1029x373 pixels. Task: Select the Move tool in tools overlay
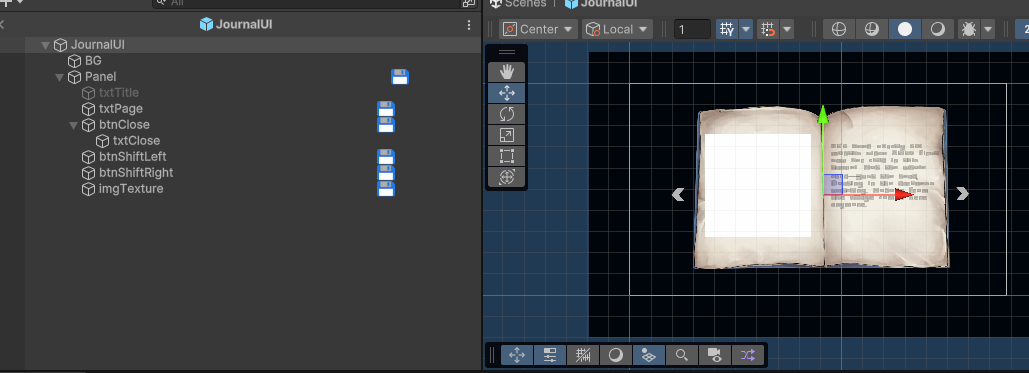[507, 93]
